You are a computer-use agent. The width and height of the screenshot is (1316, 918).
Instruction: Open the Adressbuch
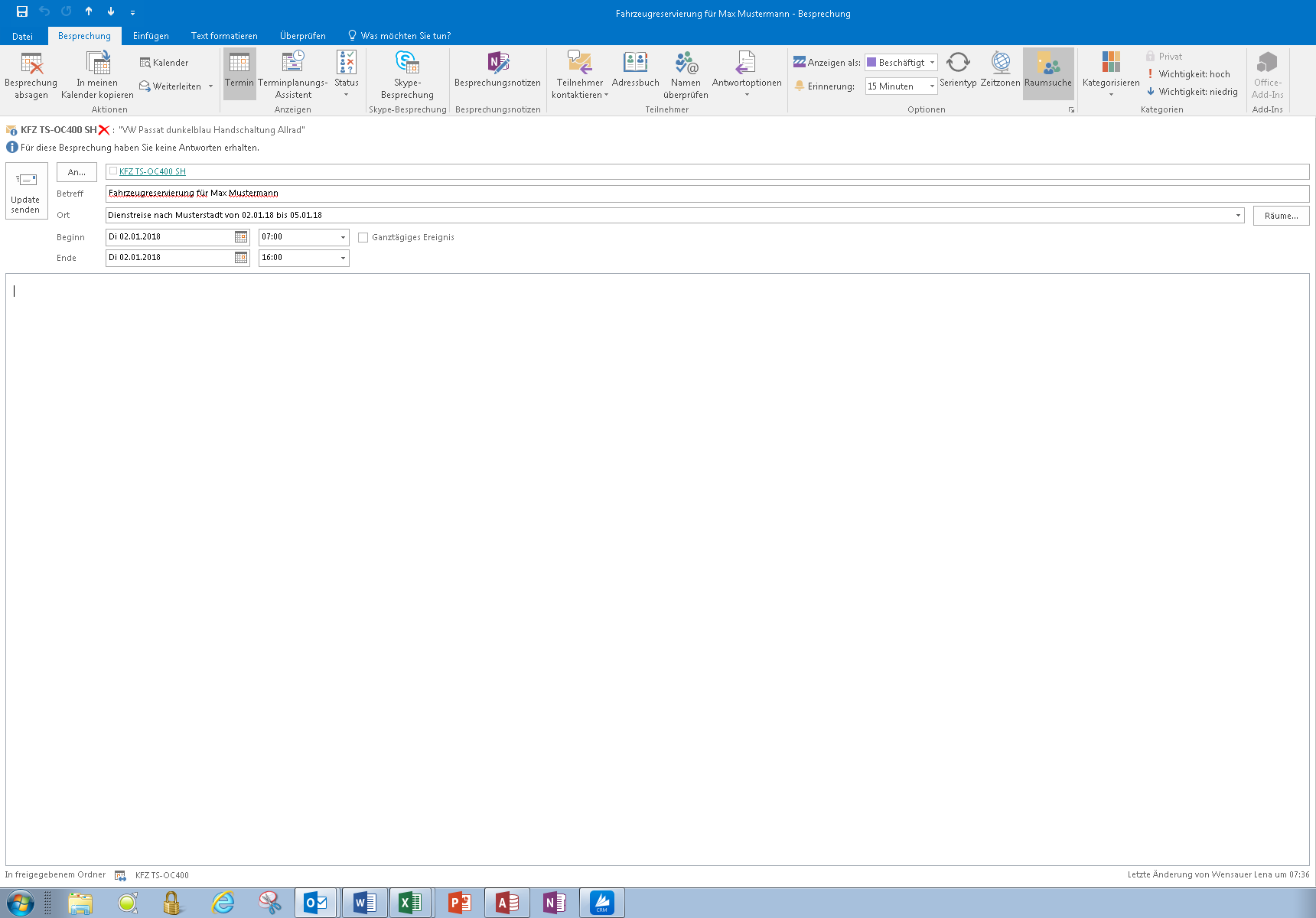point(635,69)
